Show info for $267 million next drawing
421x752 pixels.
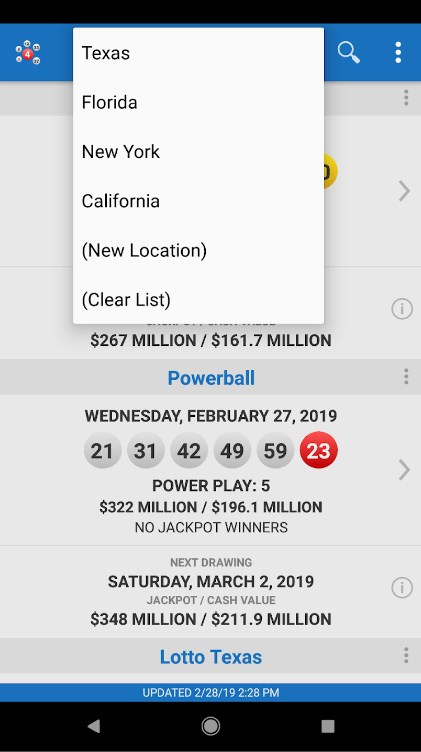402,309
